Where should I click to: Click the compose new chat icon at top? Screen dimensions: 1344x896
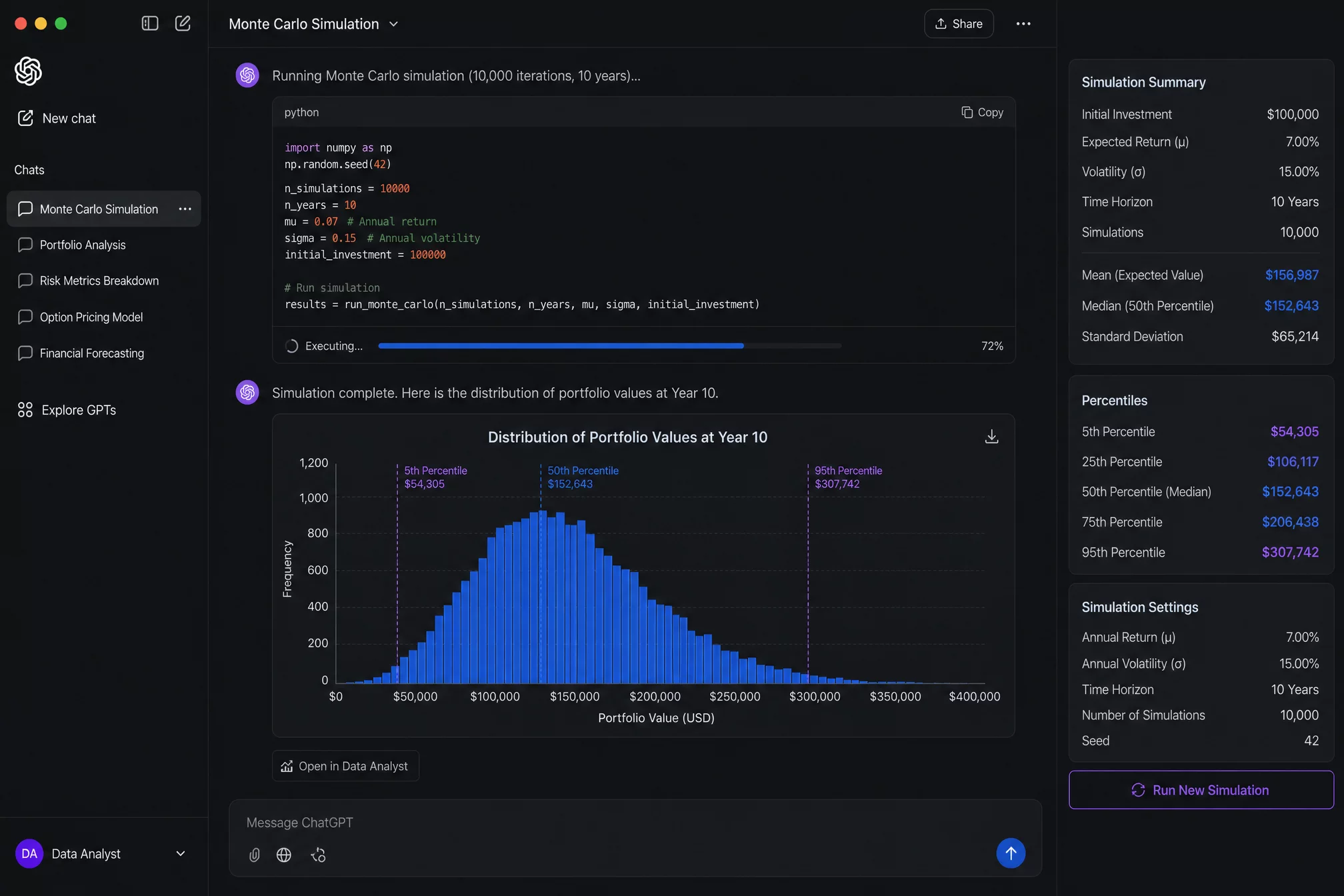(183, 23)
